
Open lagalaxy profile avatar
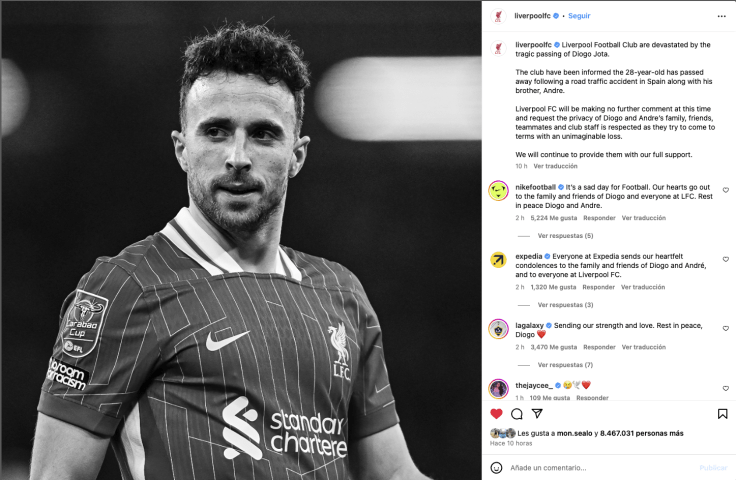(498, 329)
